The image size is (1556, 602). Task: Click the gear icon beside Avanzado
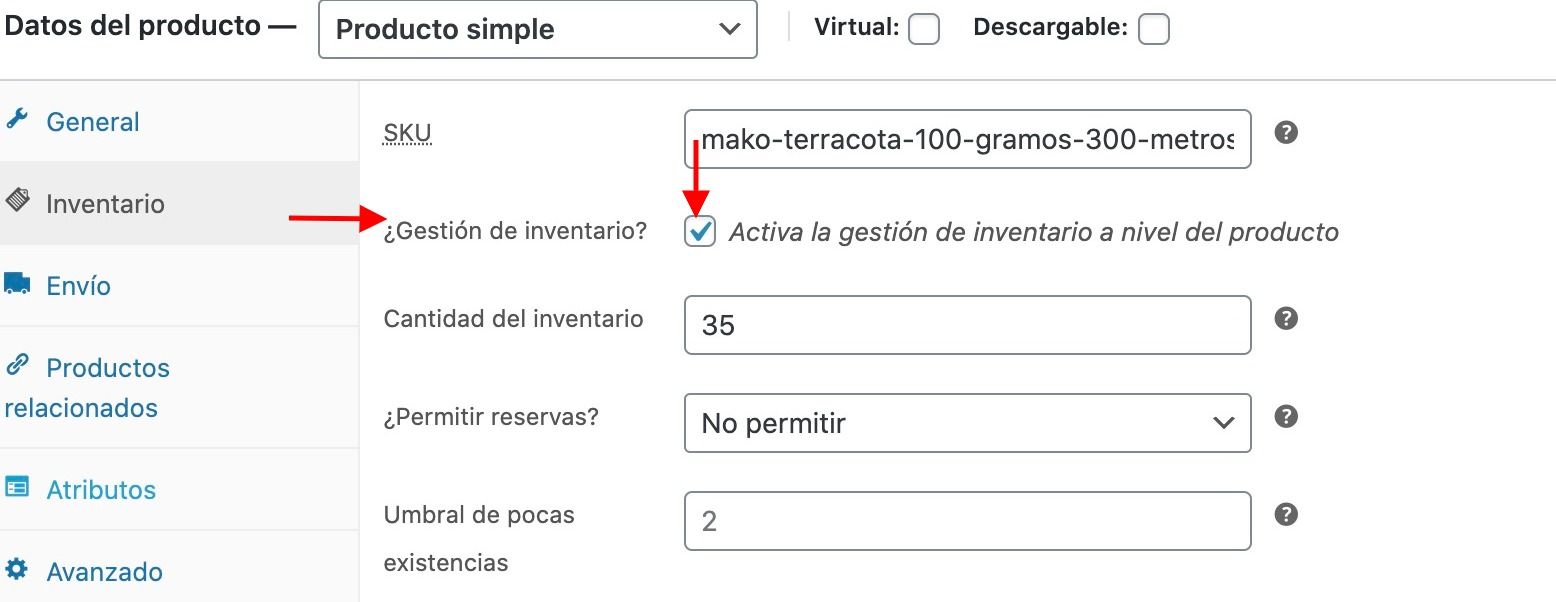[x=17, y=570]
